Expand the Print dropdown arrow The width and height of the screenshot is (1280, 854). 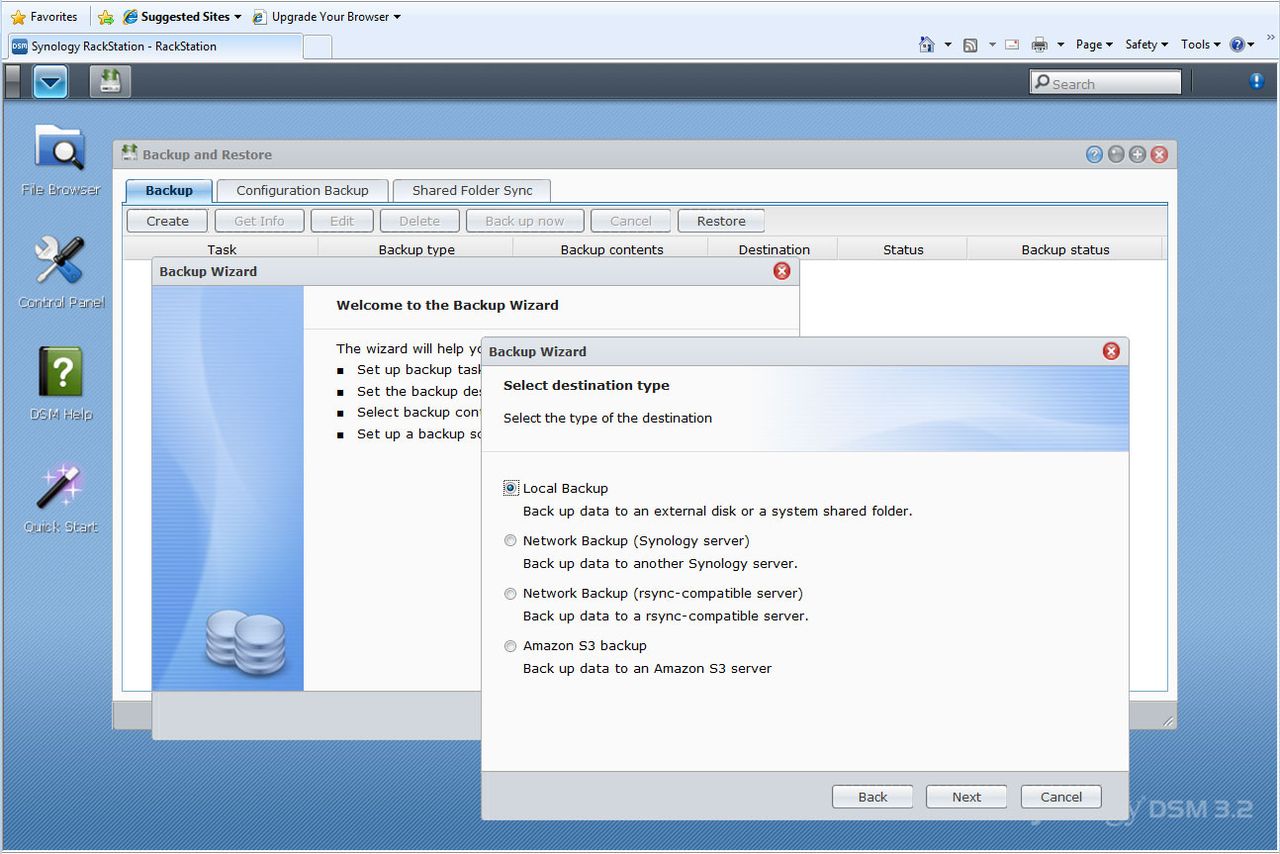1060,45
